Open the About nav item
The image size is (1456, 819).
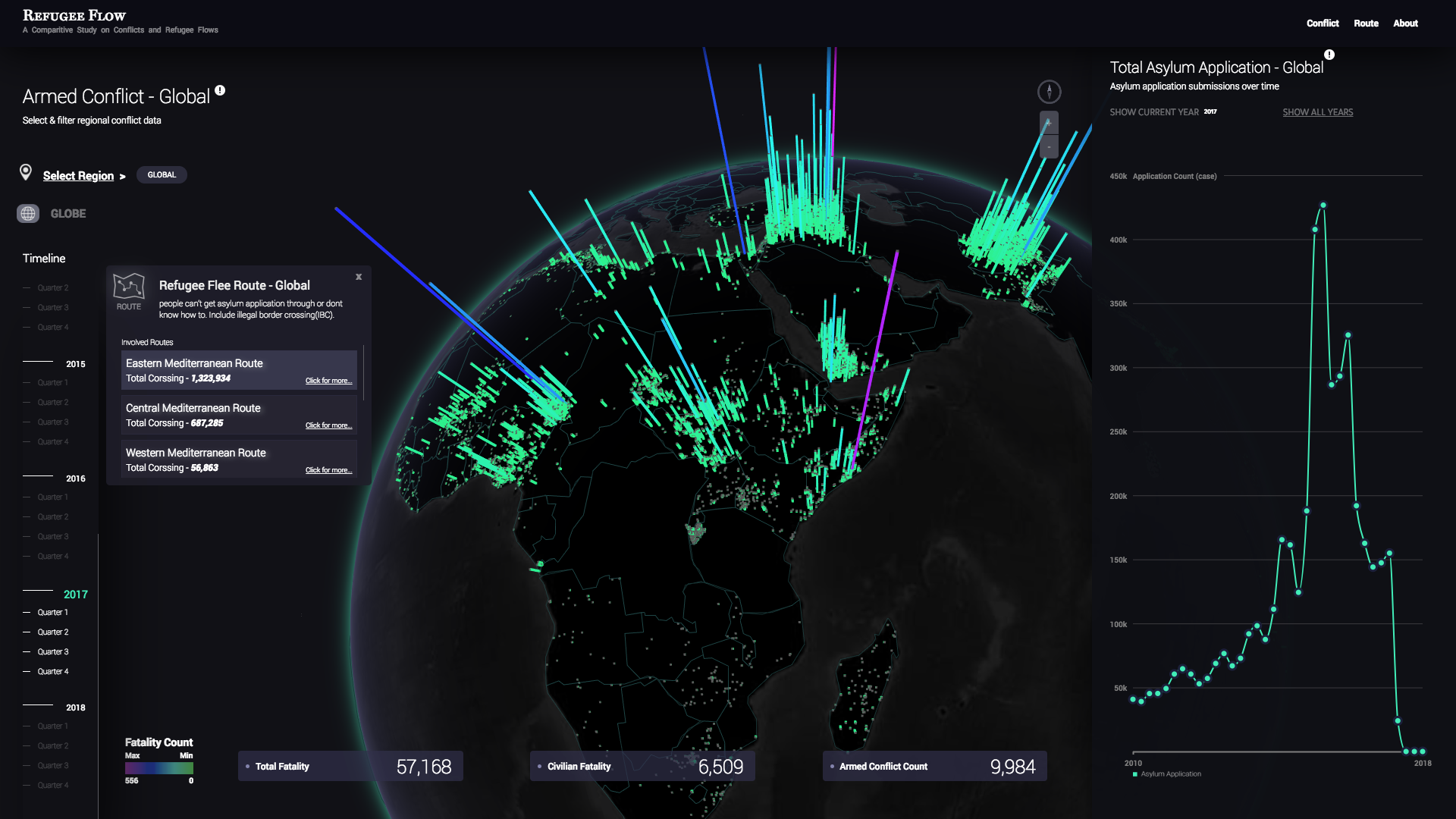[1405, 24]
